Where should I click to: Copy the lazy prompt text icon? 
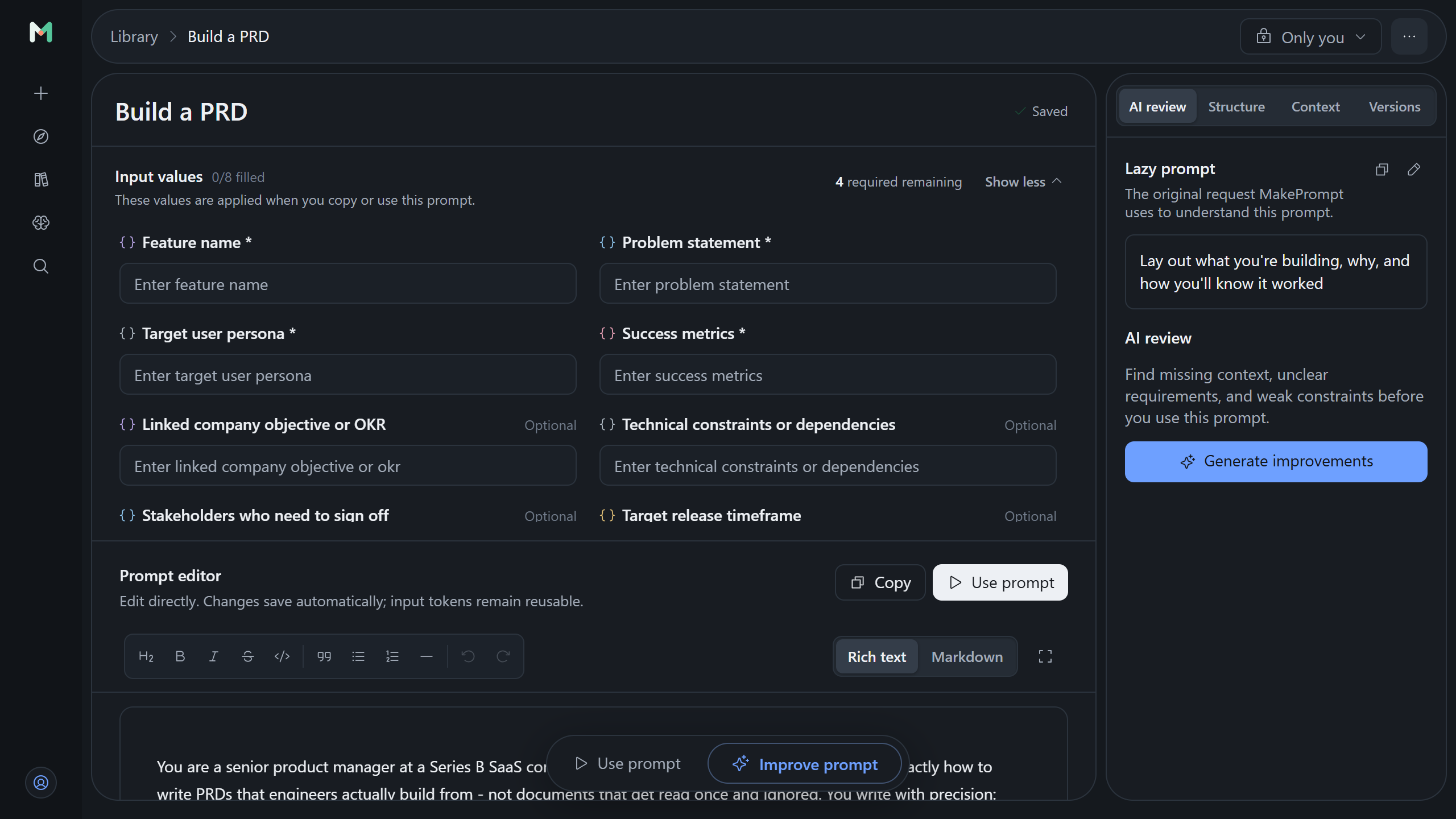click(1382, 169)
